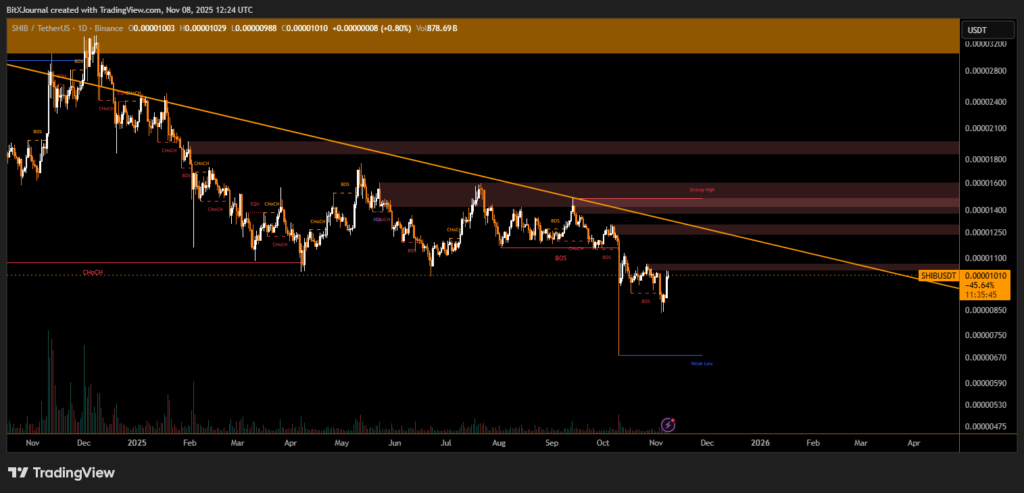
Task: Click the Jul label on the time axis
Action: coord(445,441)
